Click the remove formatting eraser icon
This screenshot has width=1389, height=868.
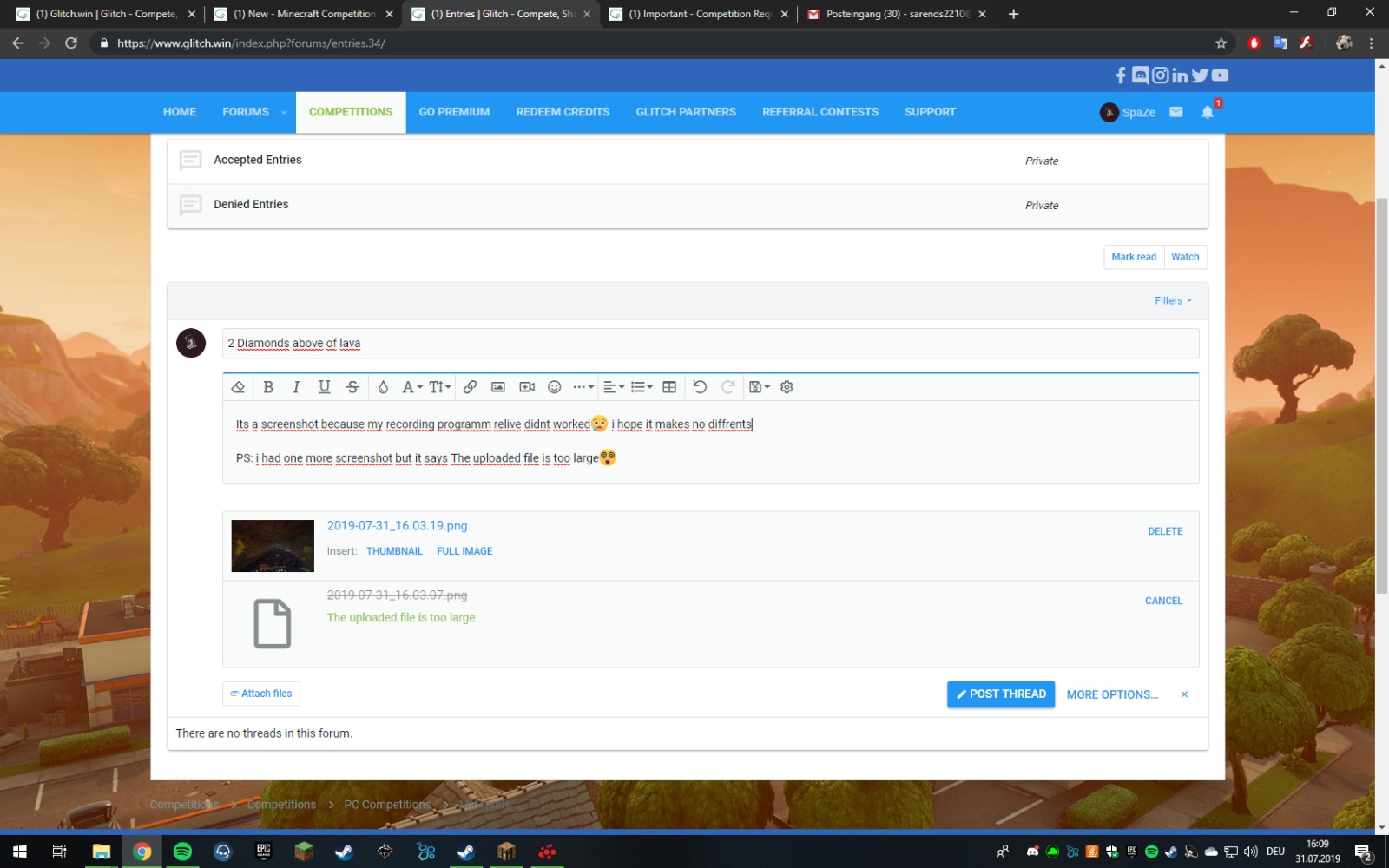tap(238, 387)
